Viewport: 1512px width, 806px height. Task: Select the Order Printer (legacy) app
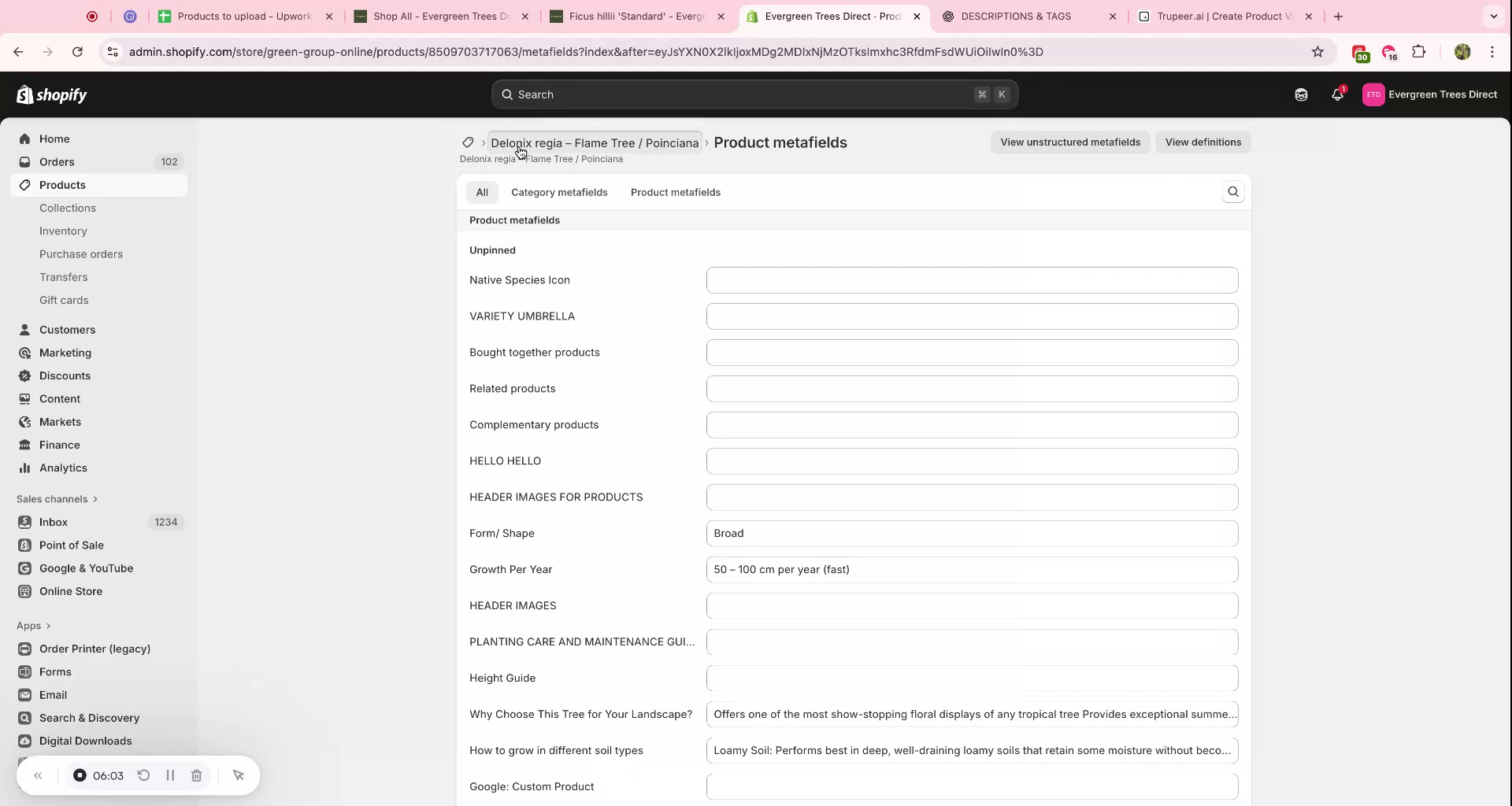point(94,649)
